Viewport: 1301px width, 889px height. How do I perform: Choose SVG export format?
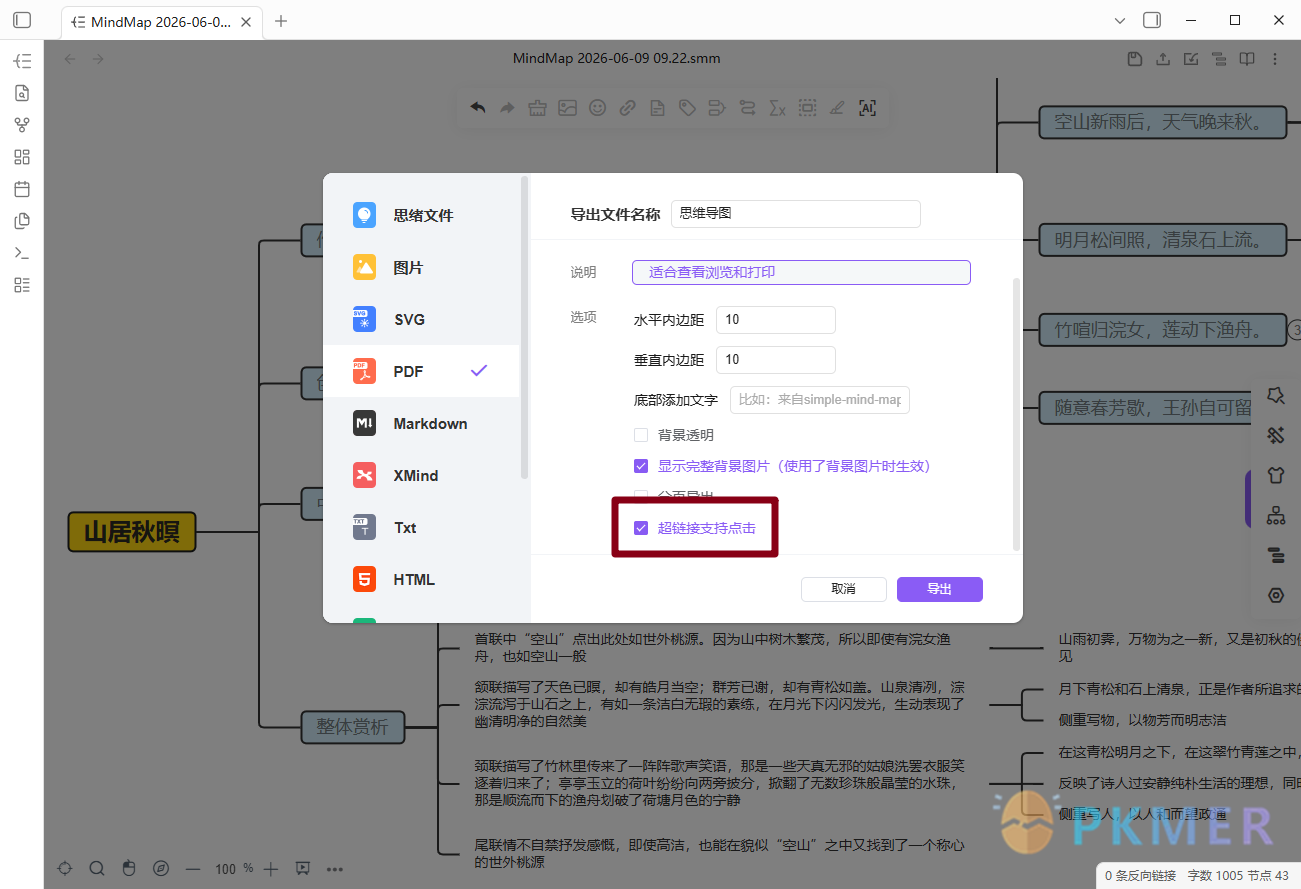[421, 319]
